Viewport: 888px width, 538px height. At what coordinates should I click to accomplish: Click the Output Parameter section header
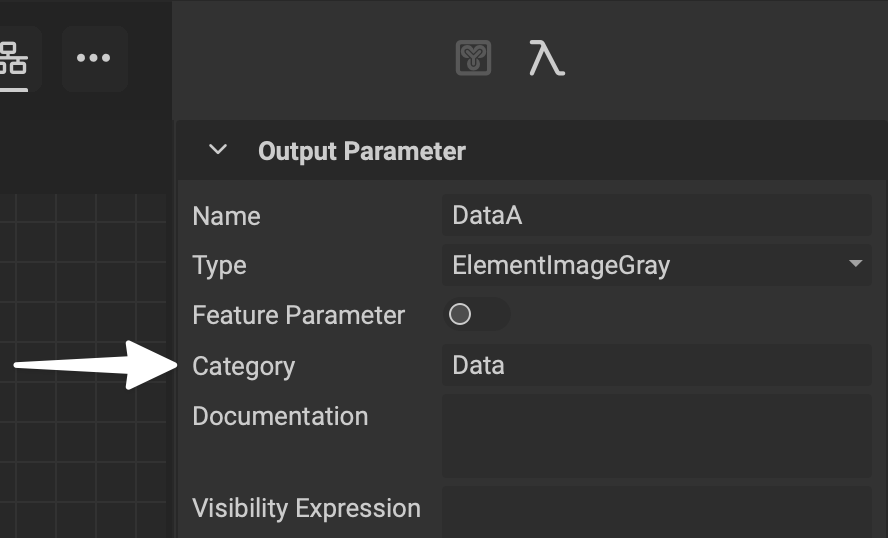(x=362, y=151)
